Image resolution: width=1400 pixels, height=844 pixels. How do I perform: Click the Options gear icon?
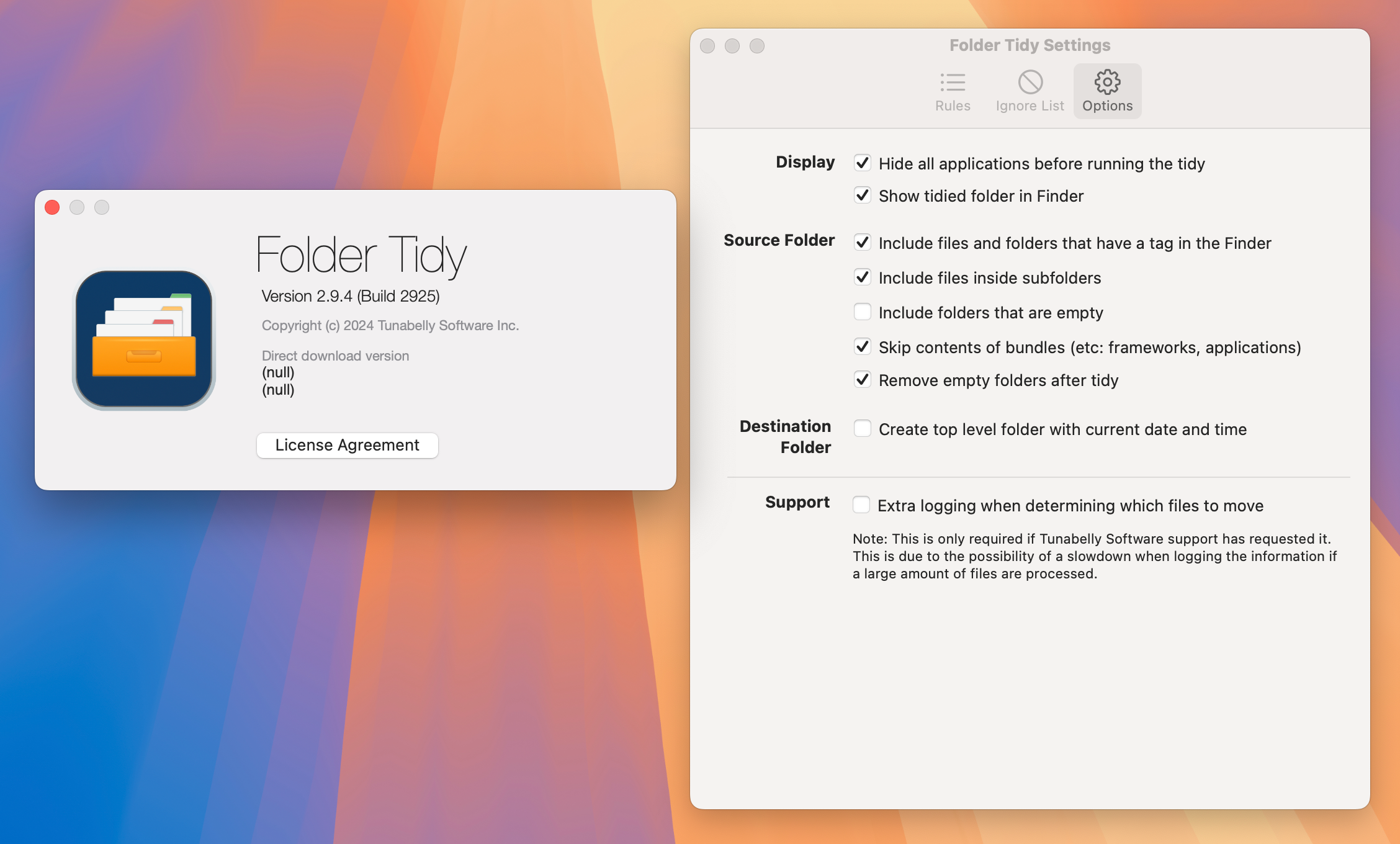pyautogui.click(x=1107, y=82)
